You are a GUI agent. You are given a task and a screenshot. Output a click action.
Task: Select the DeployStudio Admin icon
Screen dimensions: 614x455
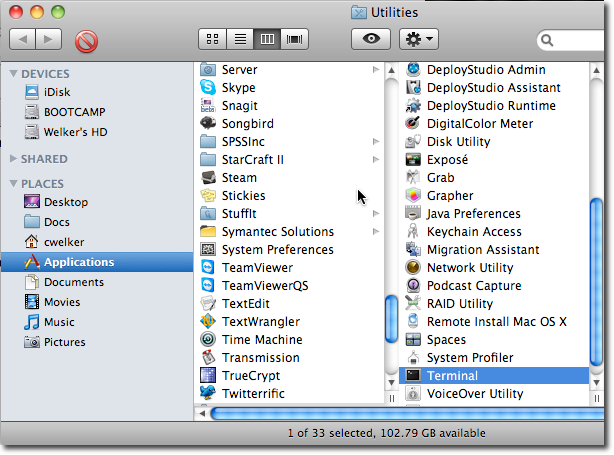tap(413, 69)
